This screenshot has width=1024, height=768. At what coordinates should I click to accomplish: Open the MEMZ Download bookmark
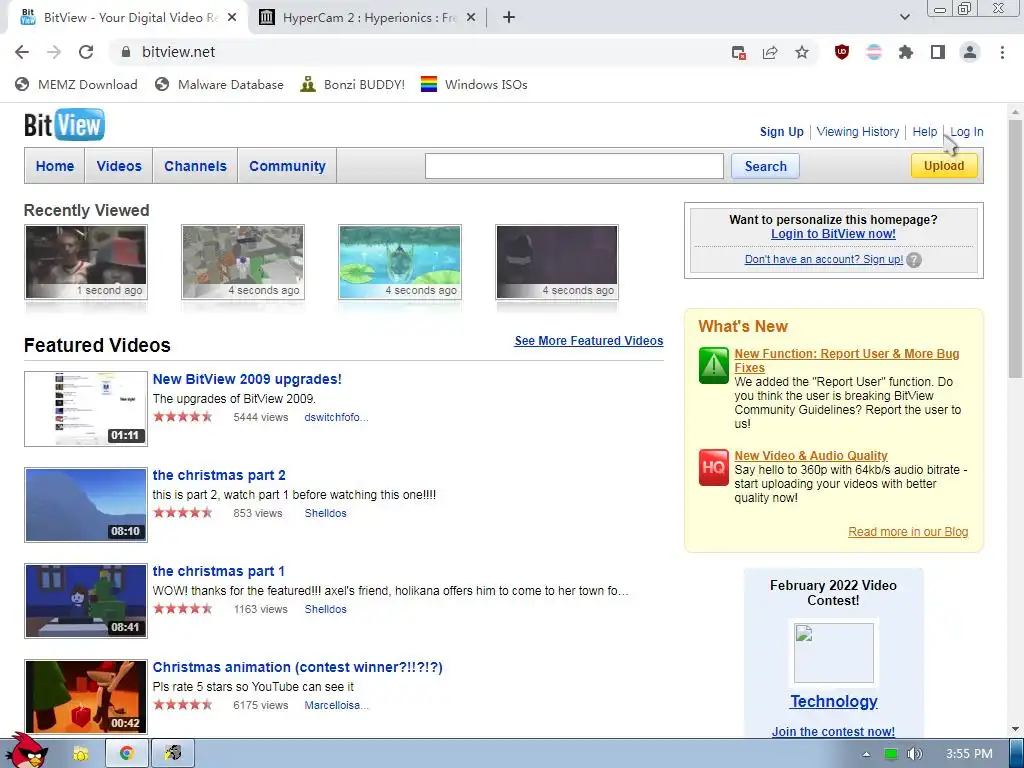pyautogui.click(x=76, y=84)
